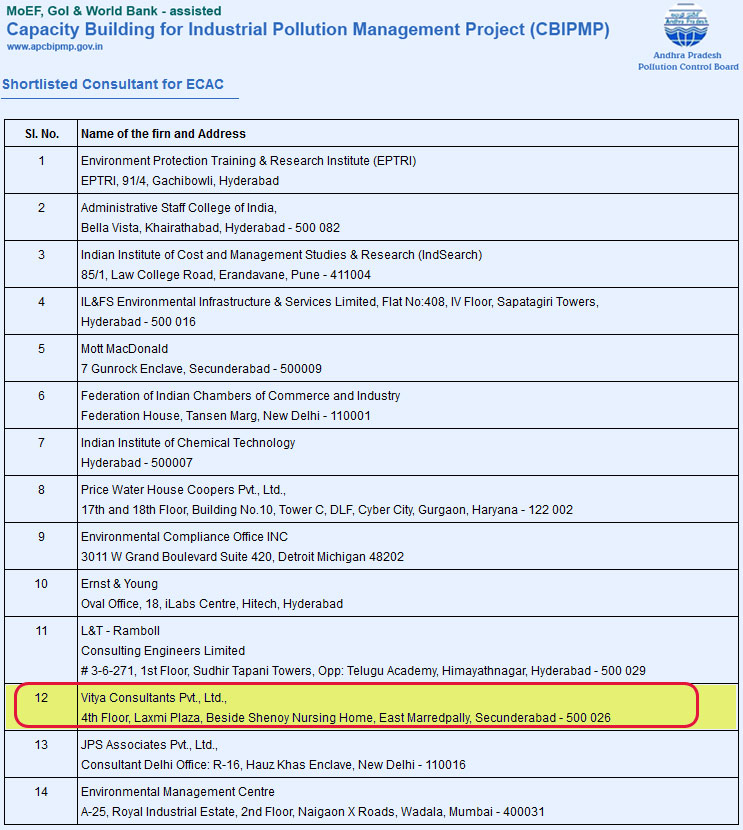Click serial number 9 cell
This screenshot has height=830, width=743.
(x=41, y=547)
